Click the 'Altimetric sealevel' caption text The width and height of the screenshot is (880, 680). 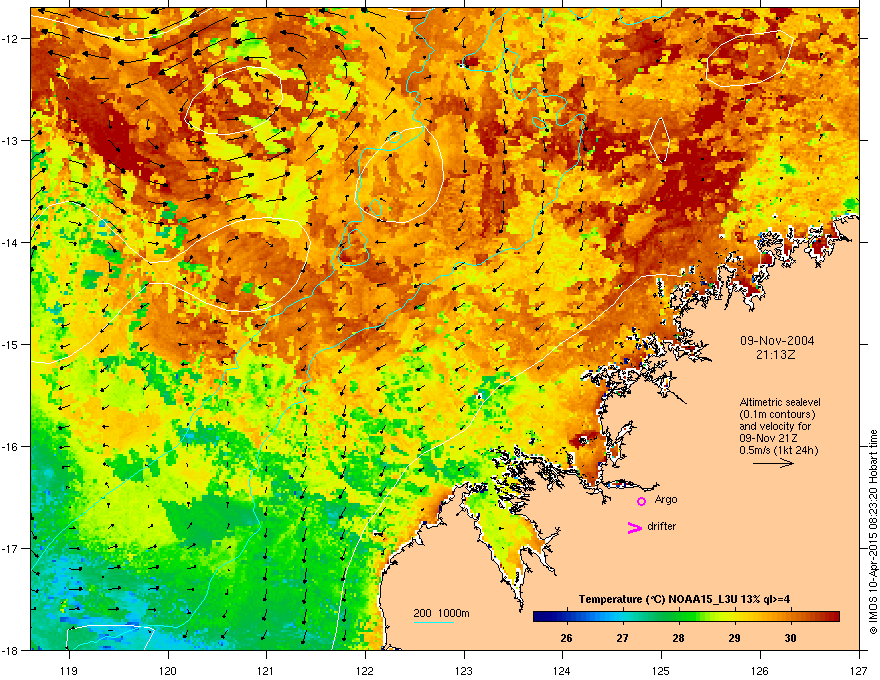(780, 402)
